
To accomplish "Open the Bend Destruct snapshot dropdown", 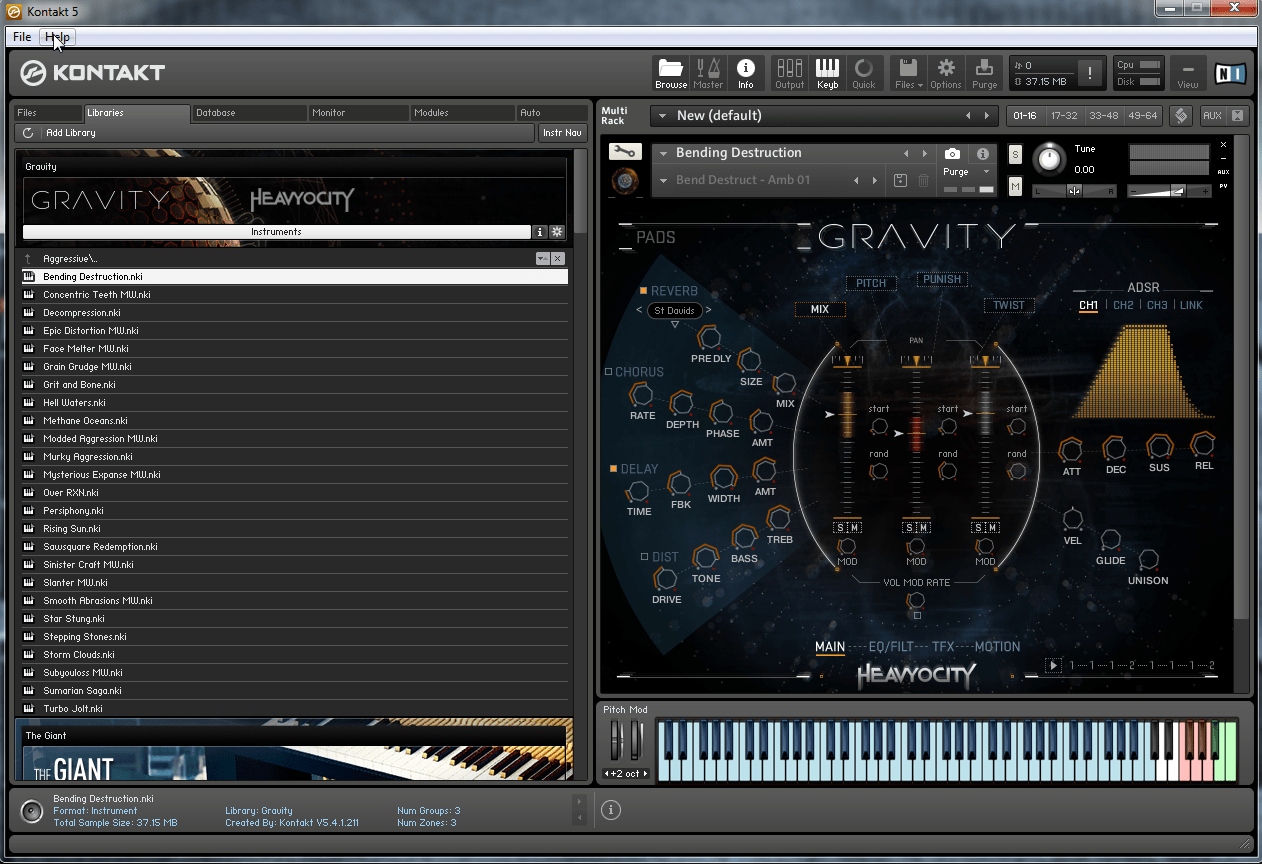I will pyautogui.click(x=663, y=180).
